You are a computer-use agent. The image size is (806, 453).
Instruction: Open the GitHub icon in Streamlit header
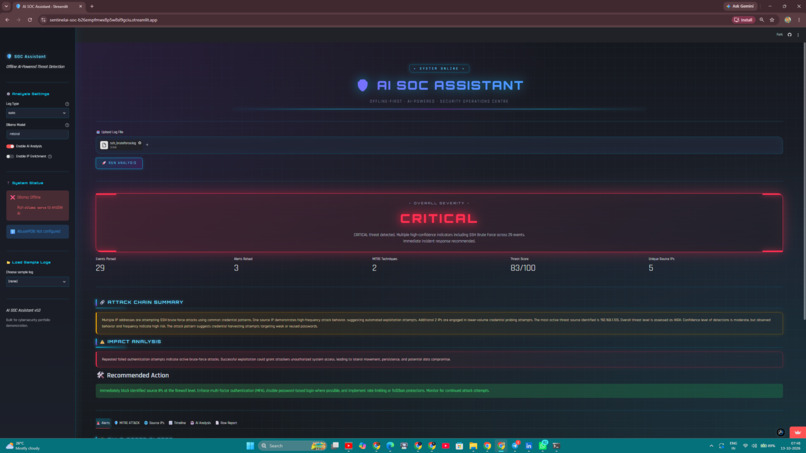click(x=790, y=34)
